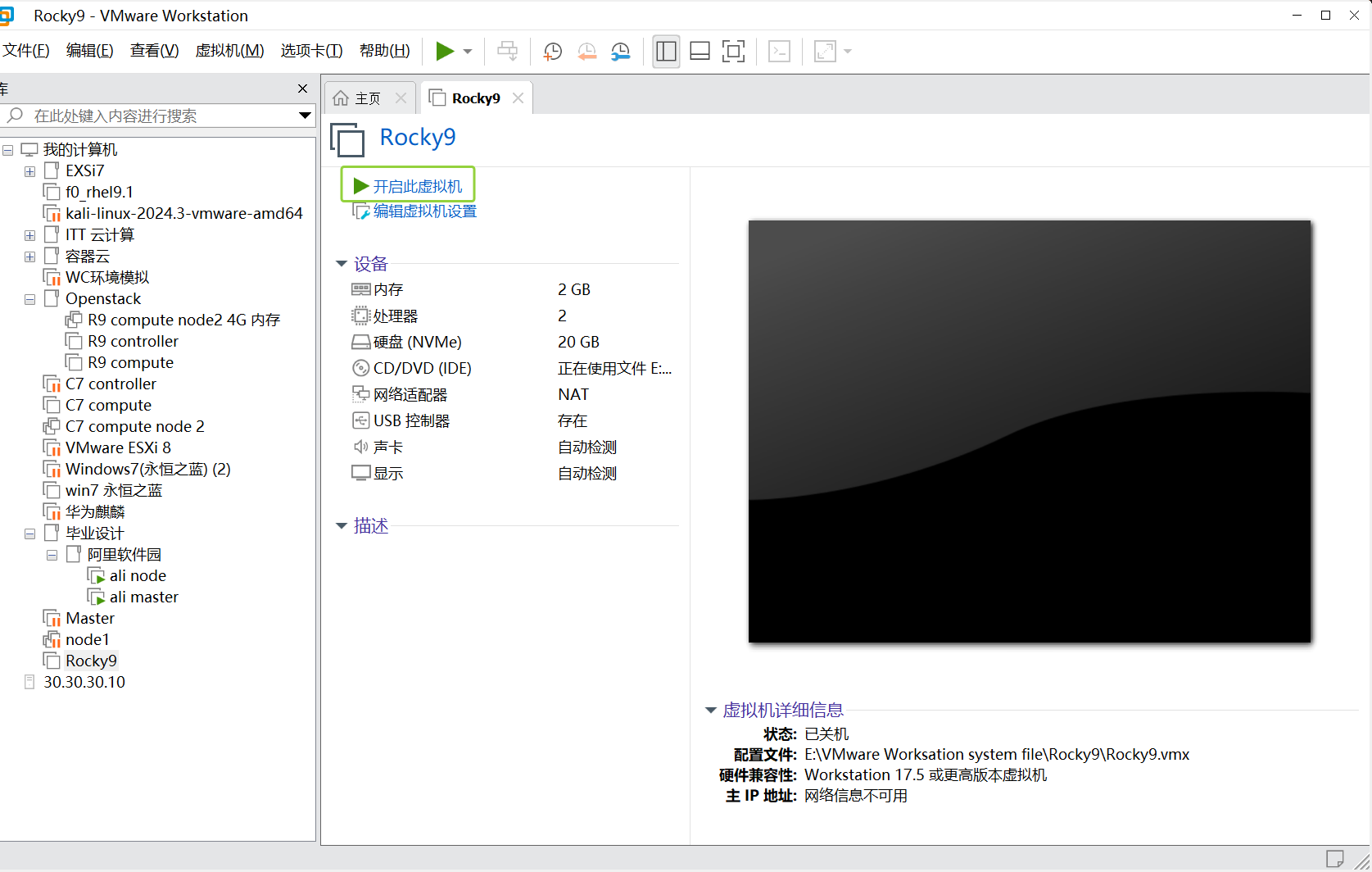The width and height of the screenshot is (1372, 872).
Task: Open the 选项卡(T) menu
Action: (311, 51)
